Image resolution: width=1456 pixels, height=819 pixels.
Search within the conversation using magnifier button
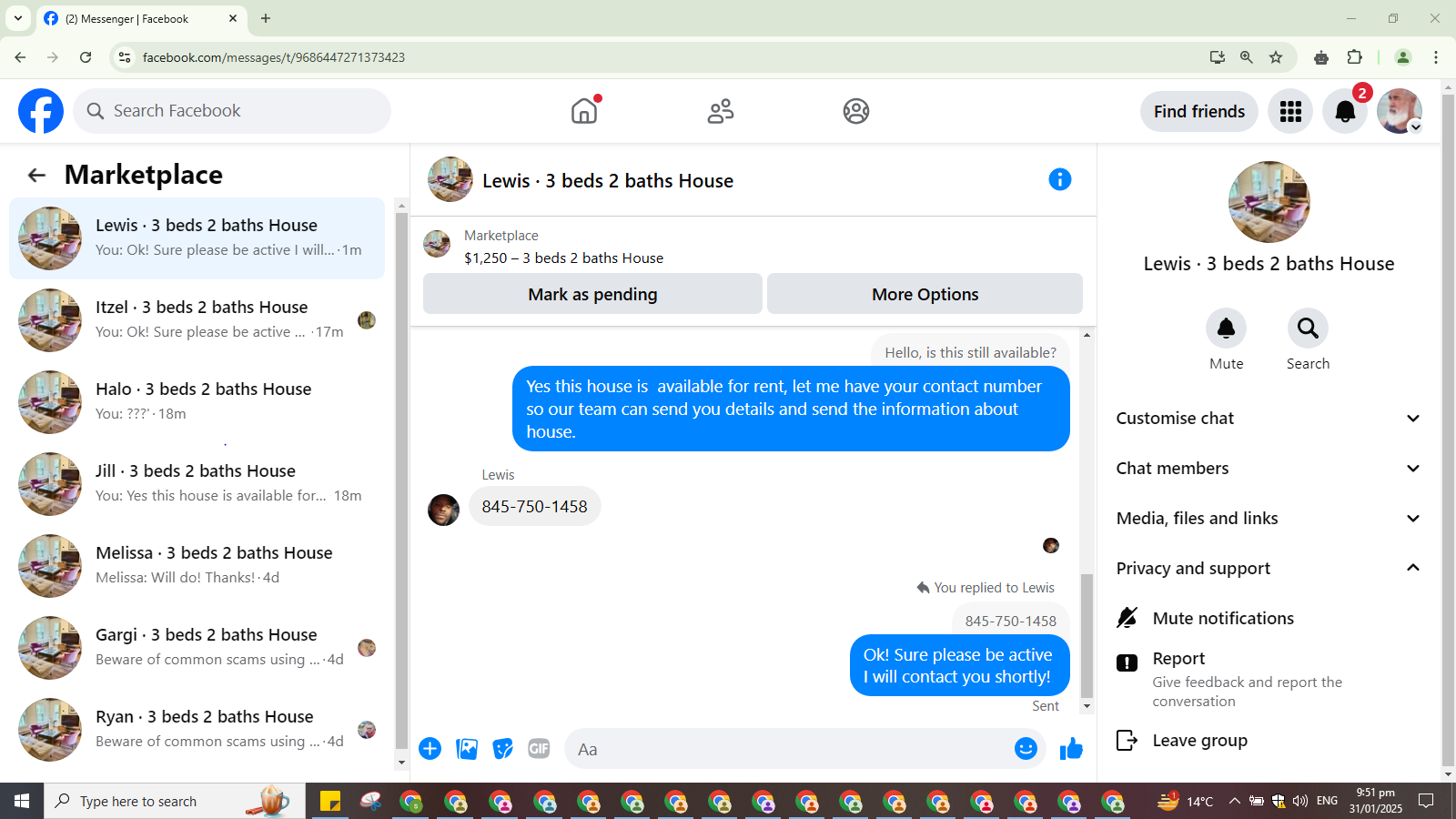(x=1308, y=329)
